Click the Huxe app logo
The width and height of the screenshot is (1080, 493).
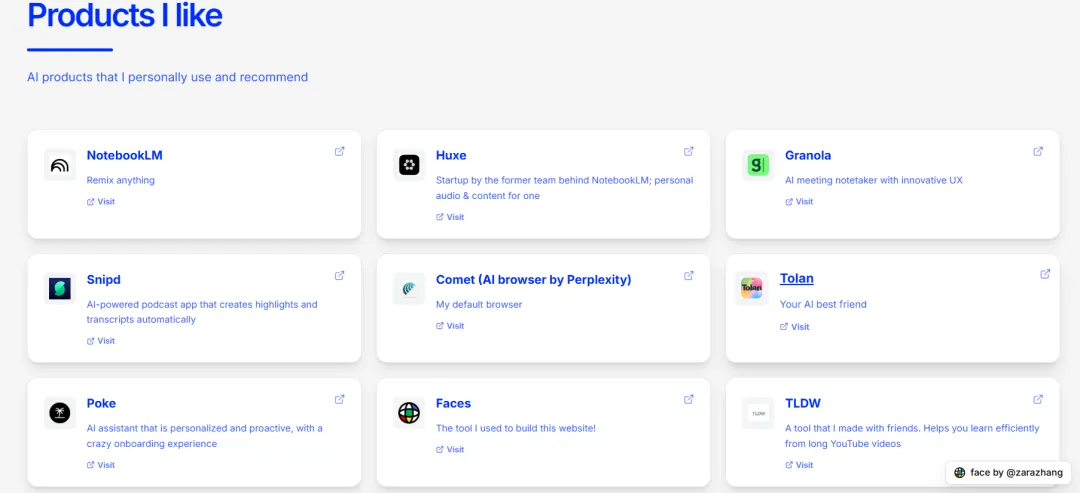[409, 165]
